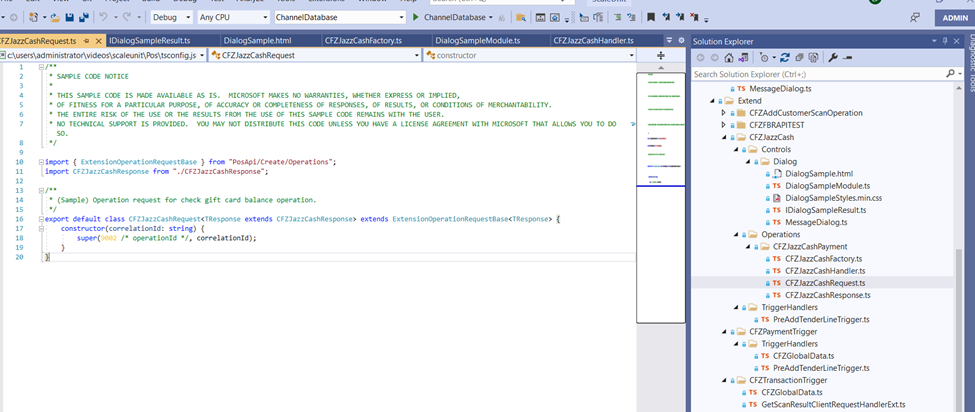Open Solution Explorer window position dropdown
The height and width of the screenshot is (412, 975).
coord(934,41)
